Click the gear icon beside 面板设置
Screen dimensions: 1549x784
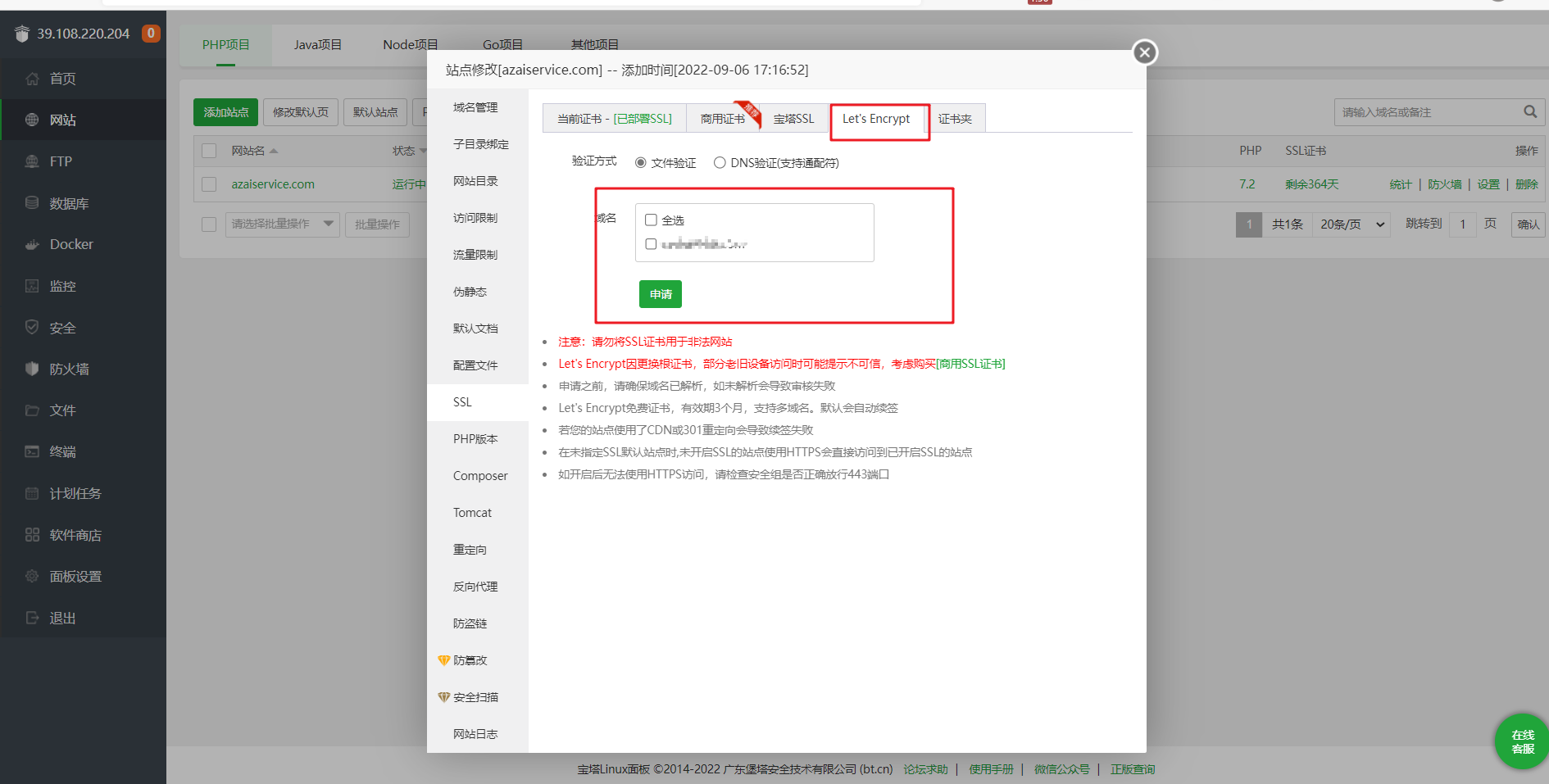tap(32, 576)
